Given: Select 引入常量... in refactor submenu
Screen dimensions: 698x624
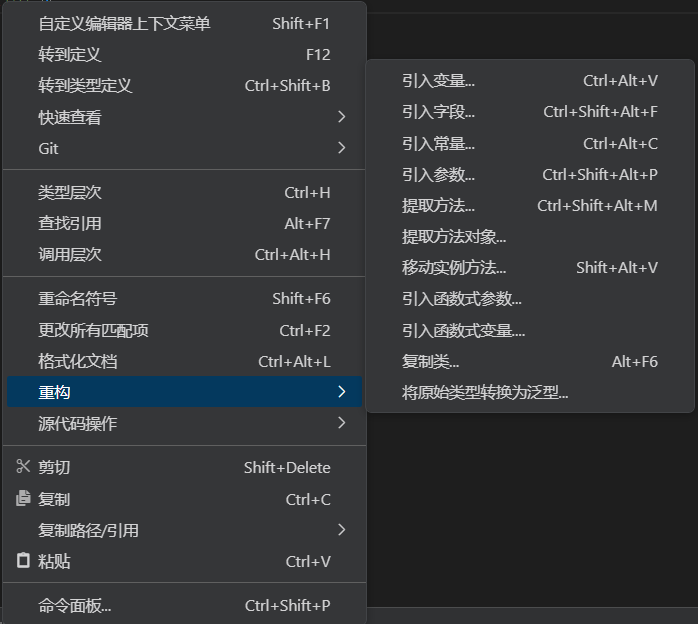Looking at the screenshot, I should click(x=530, y=144).
